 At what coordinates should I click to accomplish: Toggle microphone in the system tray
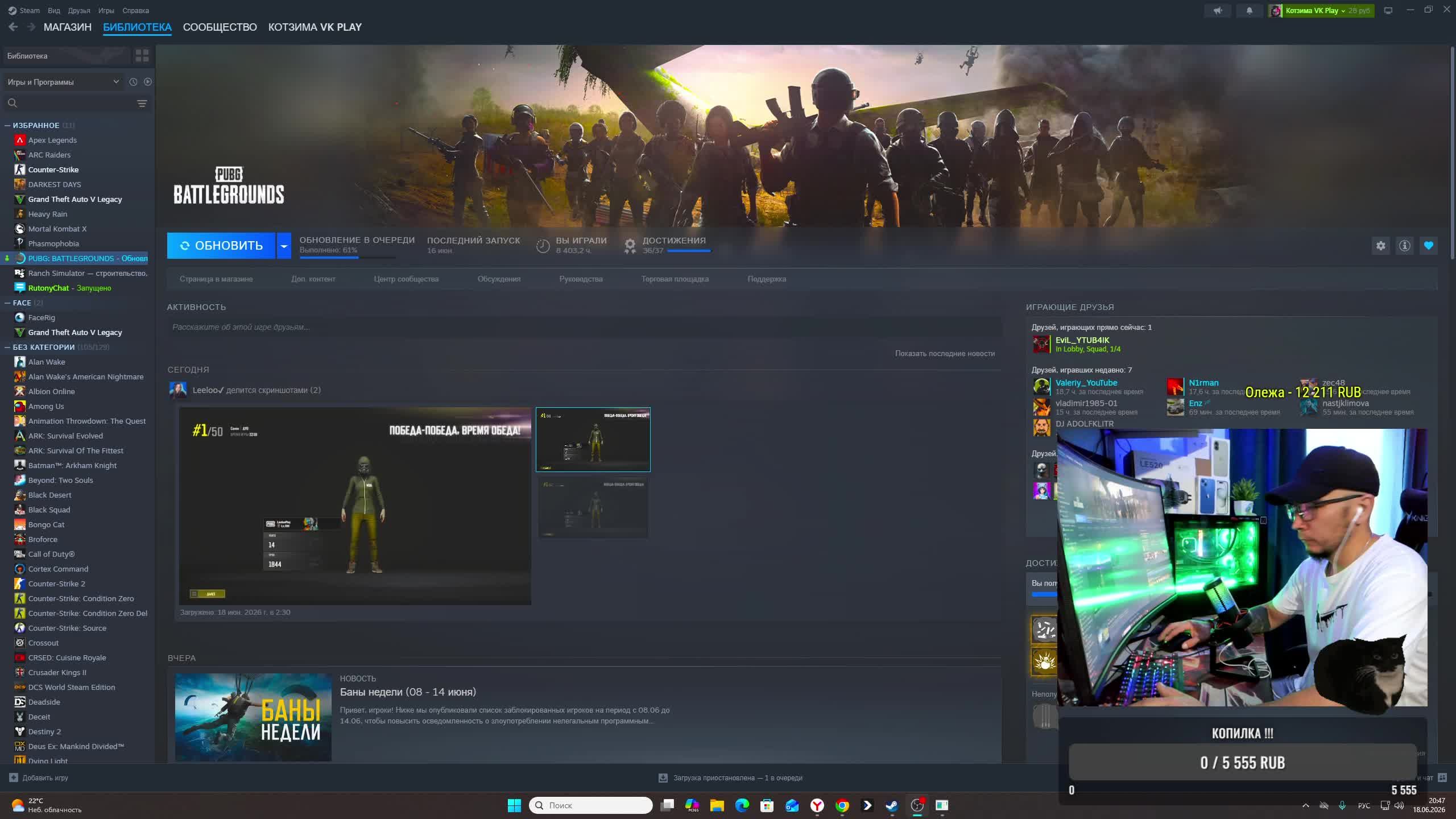click(1342, 805)
